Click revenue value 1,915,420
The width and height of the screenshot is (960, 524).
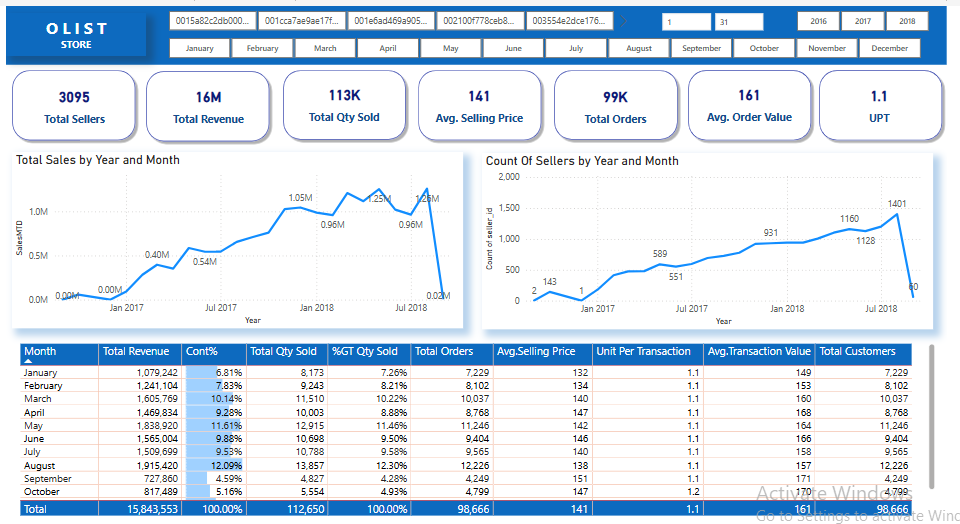coord(157,465)
